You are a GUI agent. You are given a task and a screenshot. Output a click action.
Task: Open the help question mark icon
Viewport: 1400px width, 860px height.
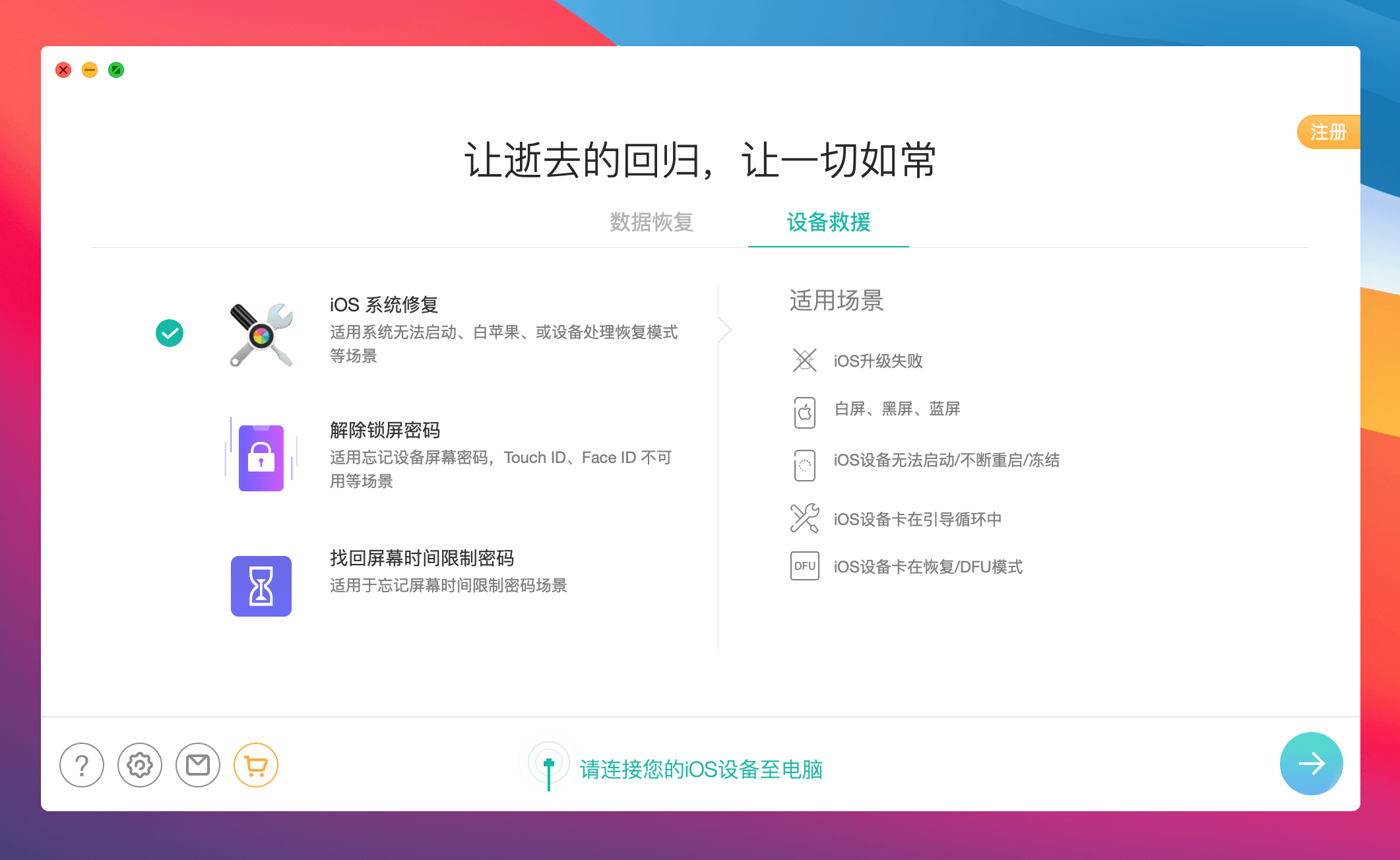click(82, 765)
